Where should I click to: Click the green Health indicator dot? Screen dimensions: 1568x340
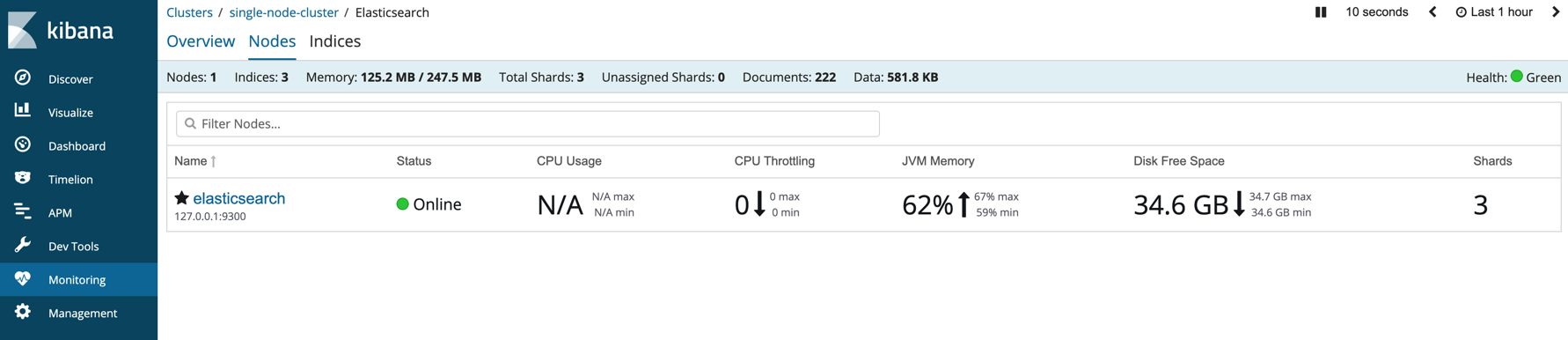point(1517,77)
